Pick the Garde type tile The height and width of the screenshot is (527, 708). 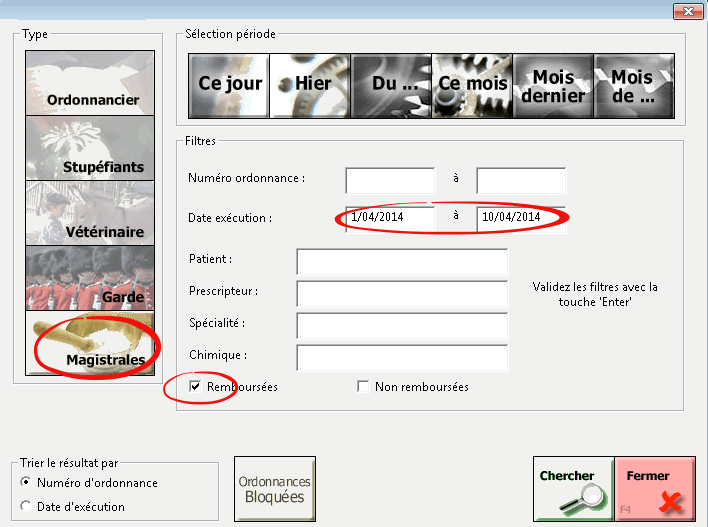click(x=90, y=278)
